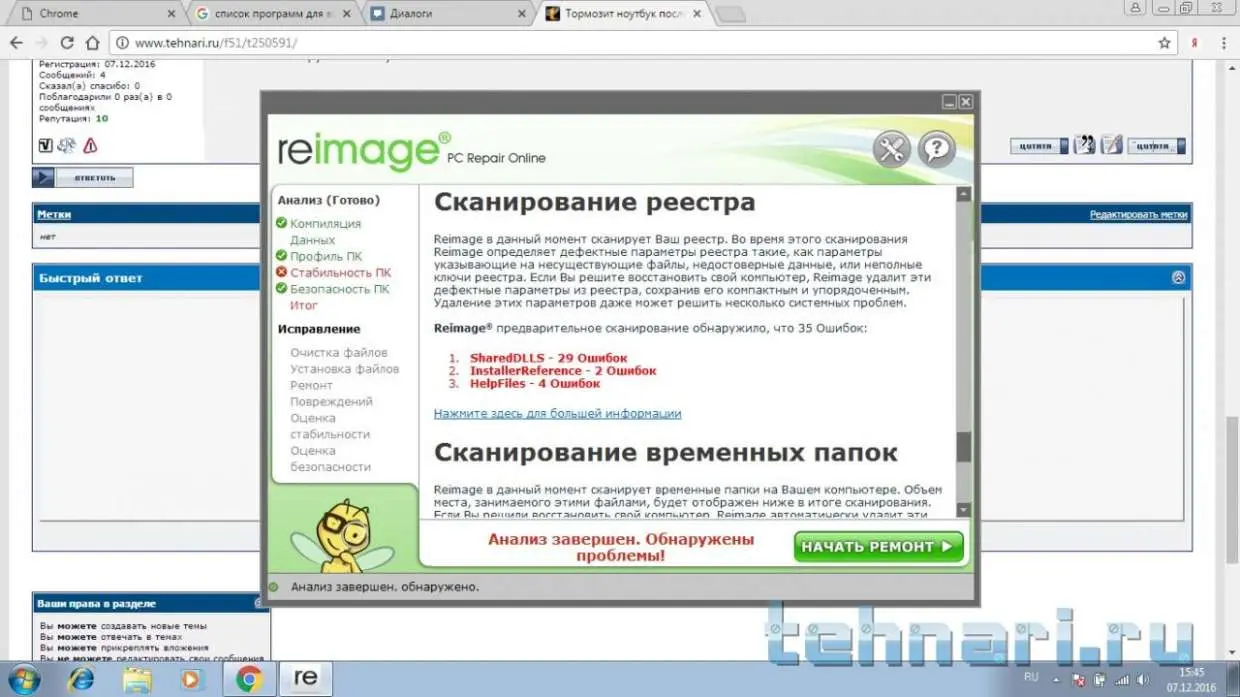Click Установка файлов item
This screenshot has width=1240, height=697.
pyautogui.click(x=345, y=369)
